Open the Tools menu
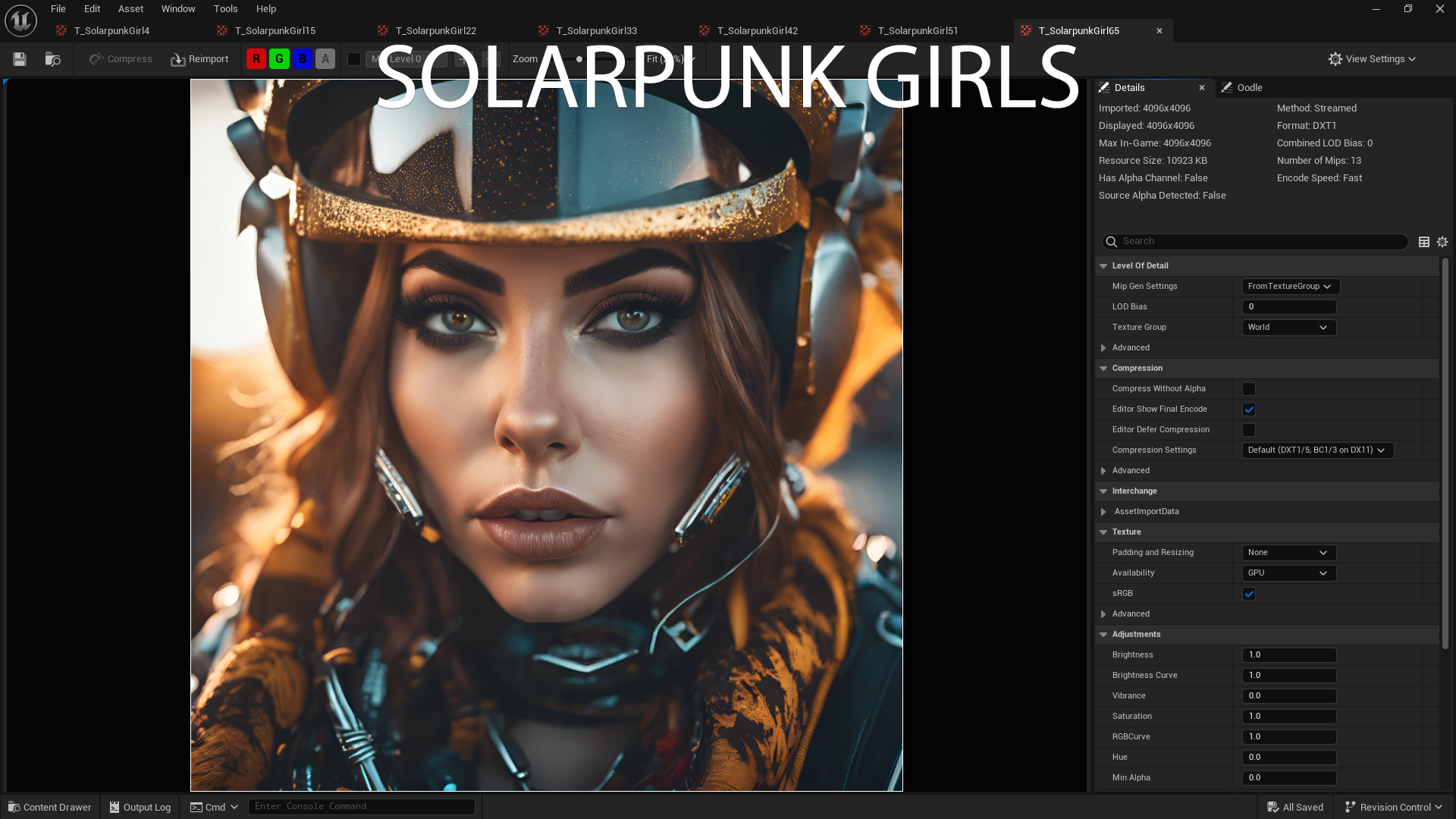 click(225, 9)
